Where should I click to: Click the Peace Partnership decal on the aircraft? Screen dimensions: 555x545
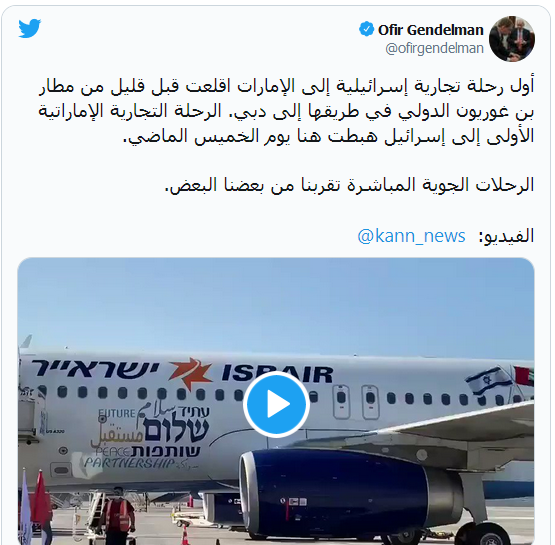(x=147, y=436)
